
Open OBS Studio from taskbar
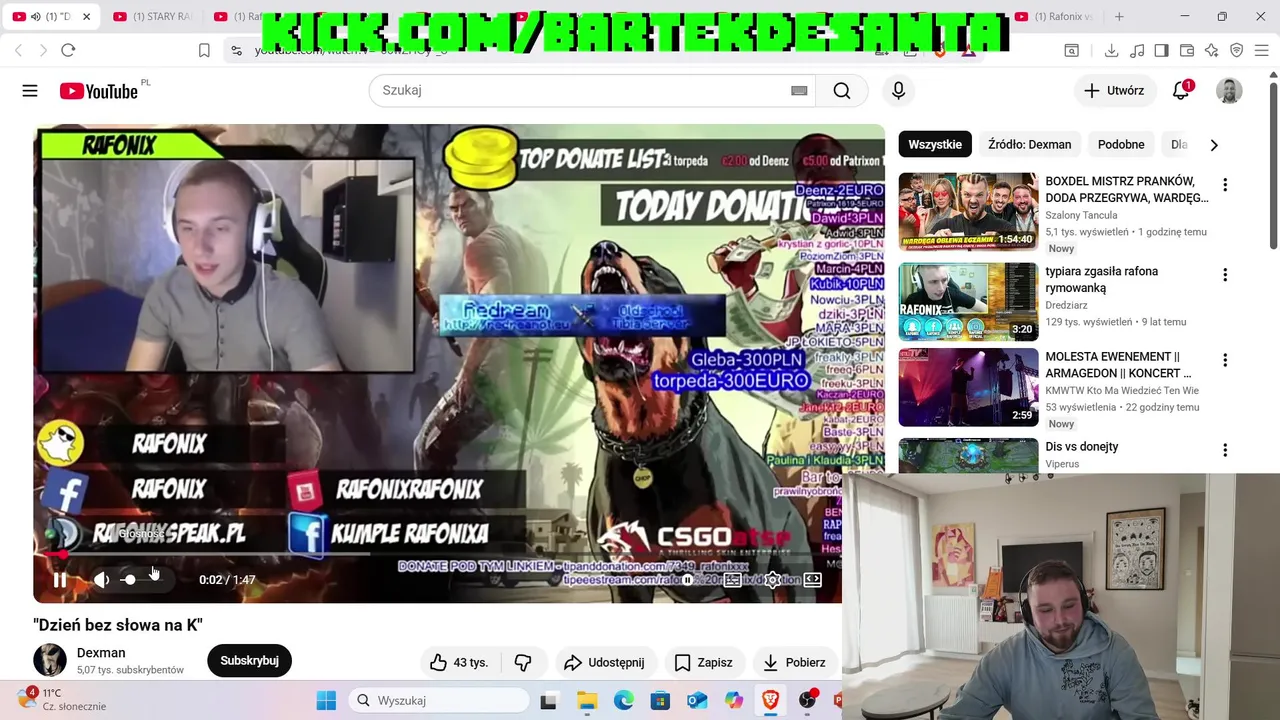click(x=807, y=700)
